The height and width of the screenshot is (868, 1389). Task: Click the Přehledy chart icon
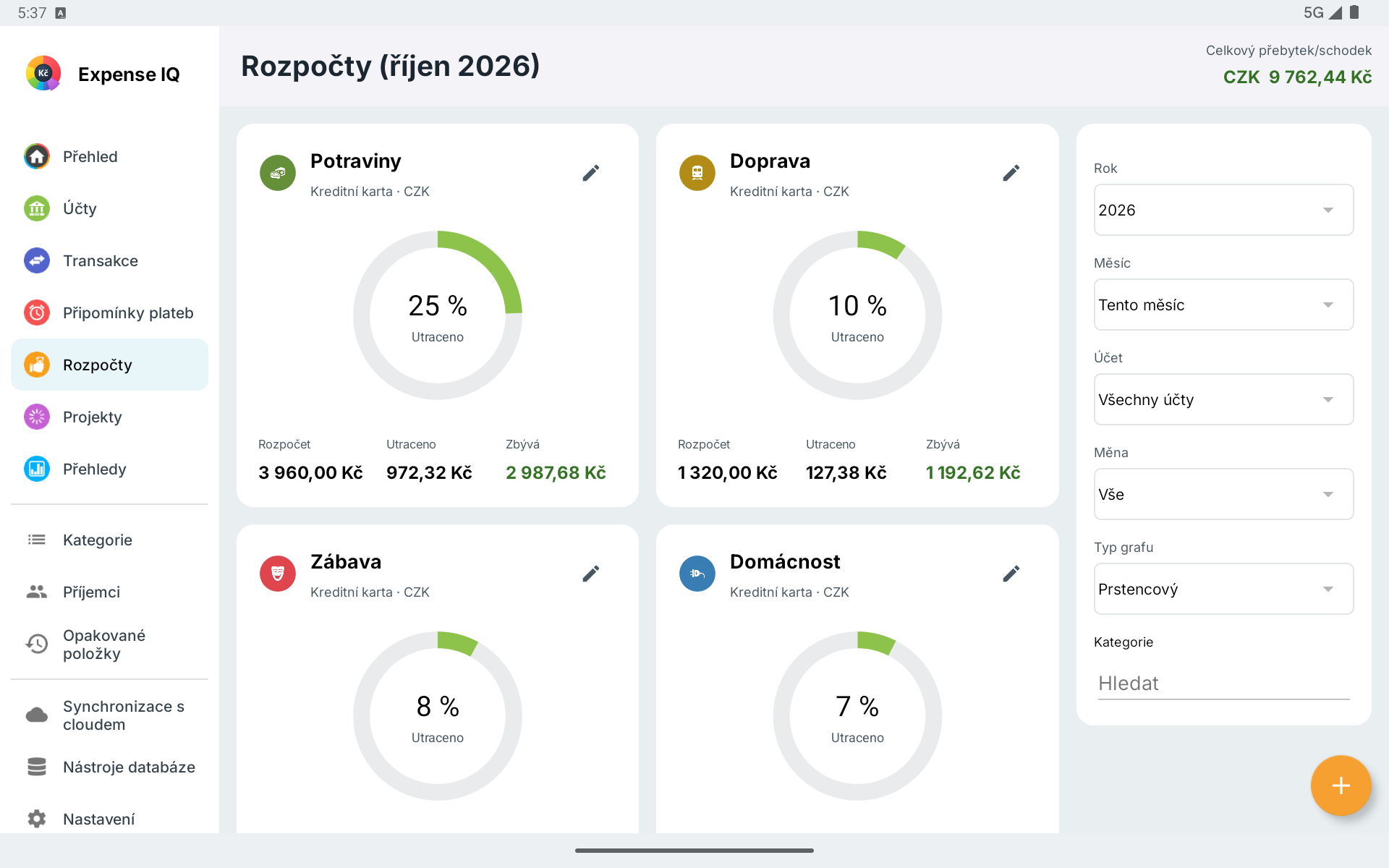(x=37, y=469)
